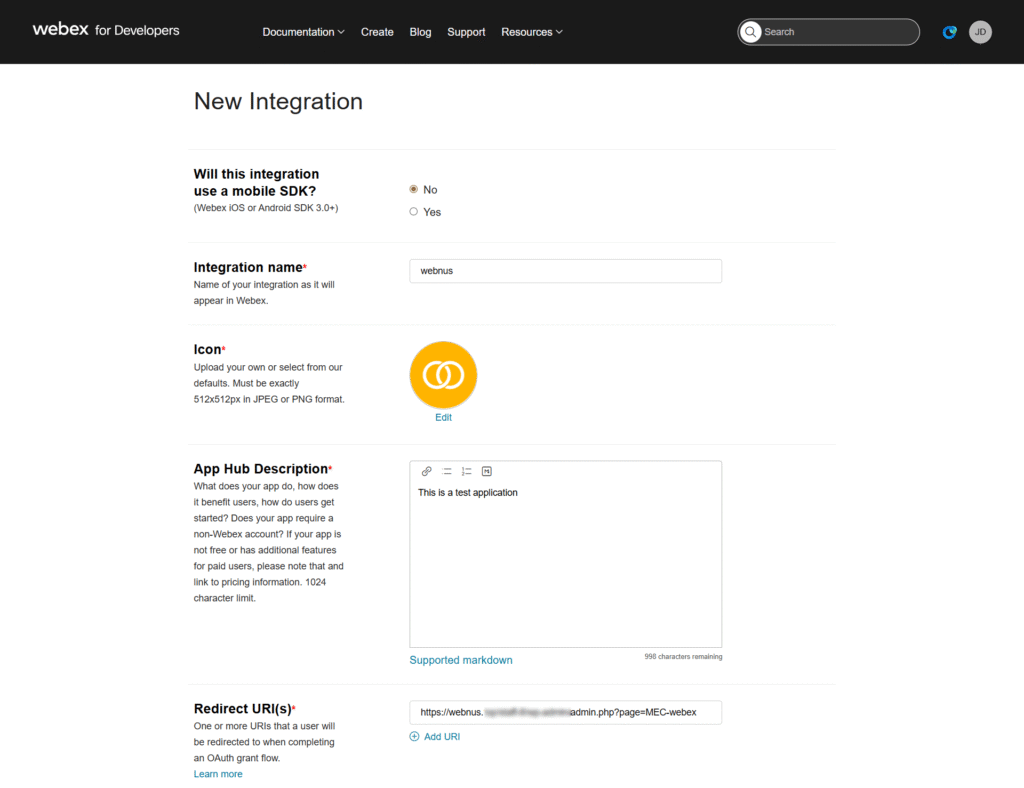Open the Support page
The image size is (1024, 788).
466,31
